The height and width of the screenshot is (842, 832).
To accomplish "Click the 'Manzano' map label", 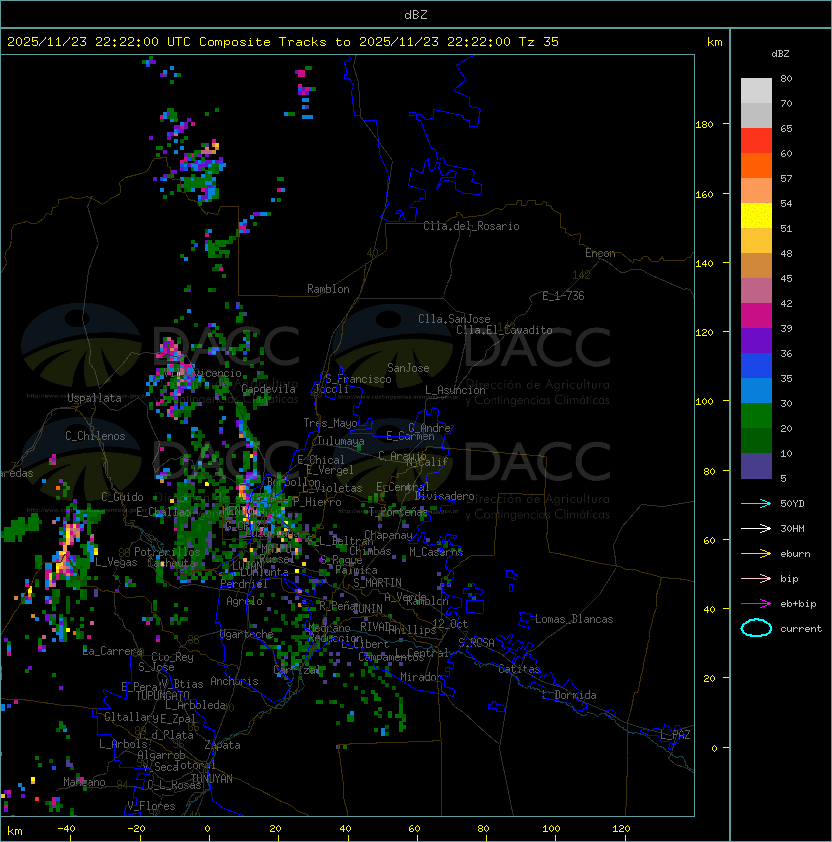I will coord(84,782).
